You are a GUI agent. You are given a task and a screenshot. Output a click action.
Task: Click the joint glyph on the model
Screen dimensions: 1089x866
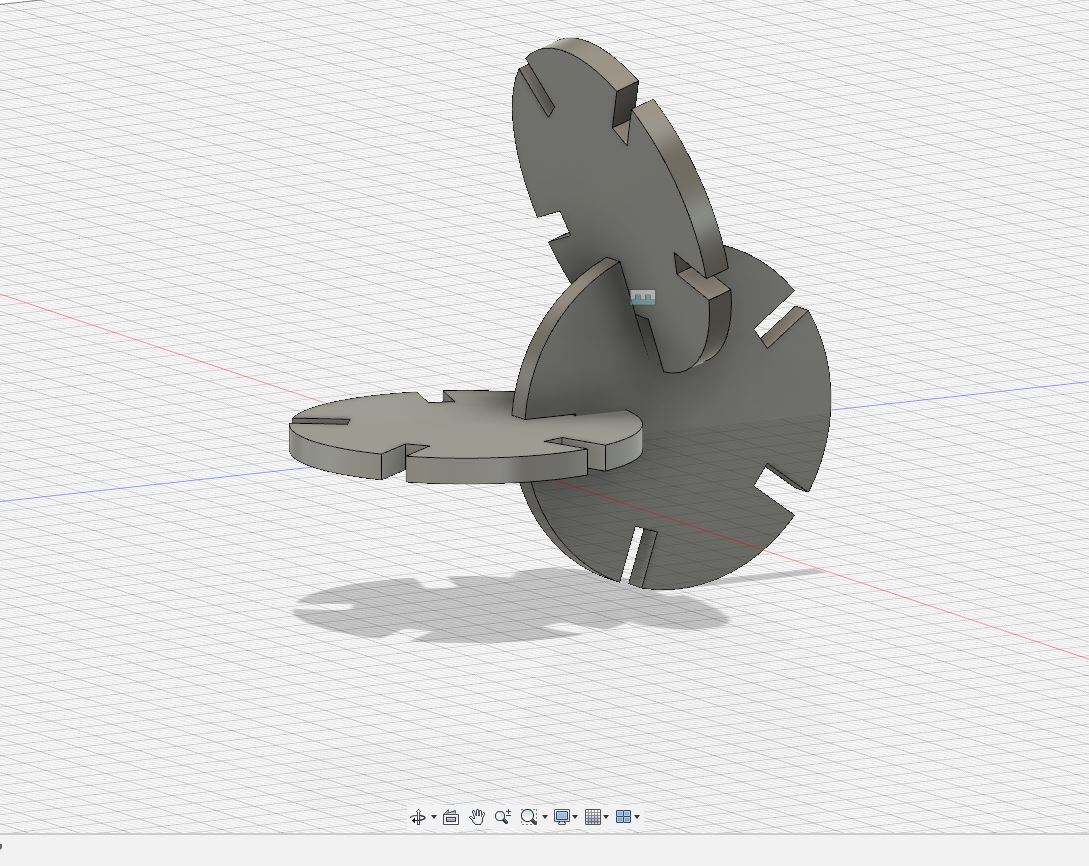(642, 298)
